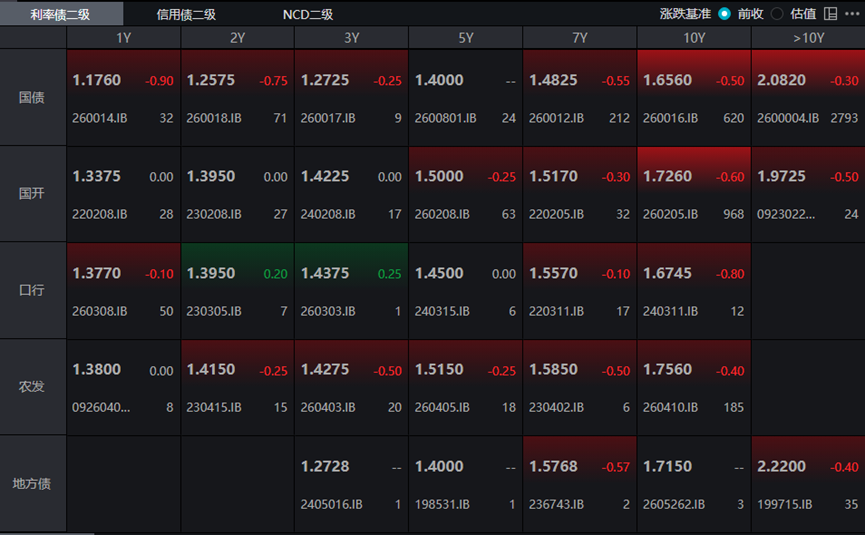Click the 1.3800 yield in 农发 1Y

tap(97, 369)
